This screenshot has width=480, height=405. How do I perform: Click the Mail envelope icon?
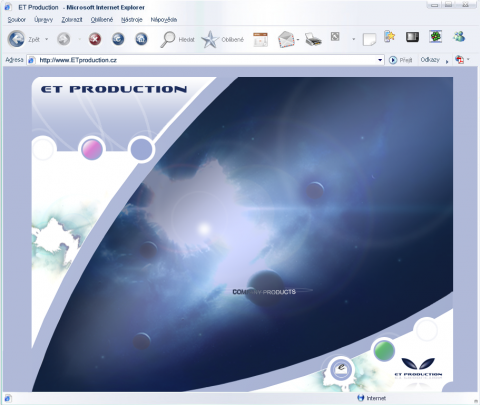[x=286, y=39]
